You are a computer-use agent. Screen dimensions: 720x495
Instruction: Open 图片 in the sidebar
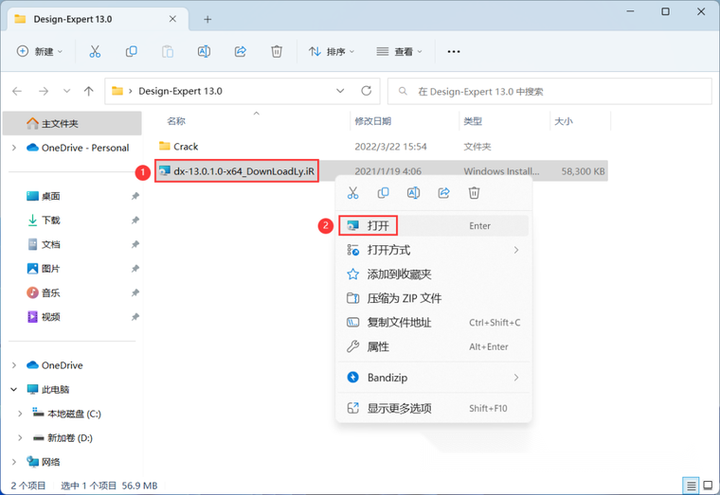click(x=44, y=269)
